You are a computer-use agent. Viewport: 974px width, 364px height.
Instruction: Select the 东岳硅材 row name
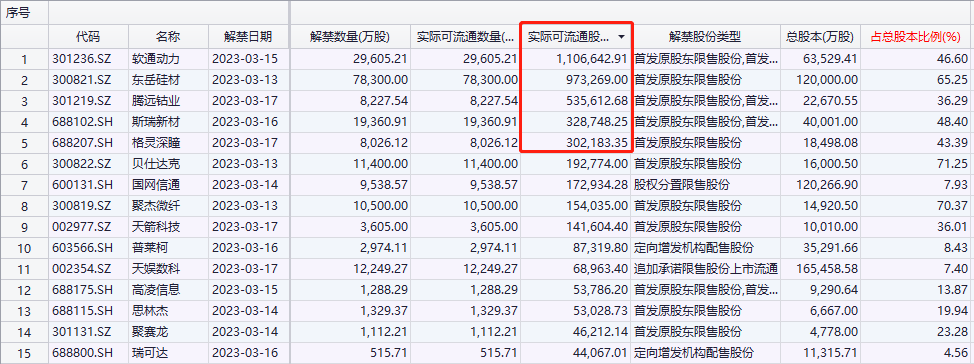pyautogui.click(x=156, y=80)
